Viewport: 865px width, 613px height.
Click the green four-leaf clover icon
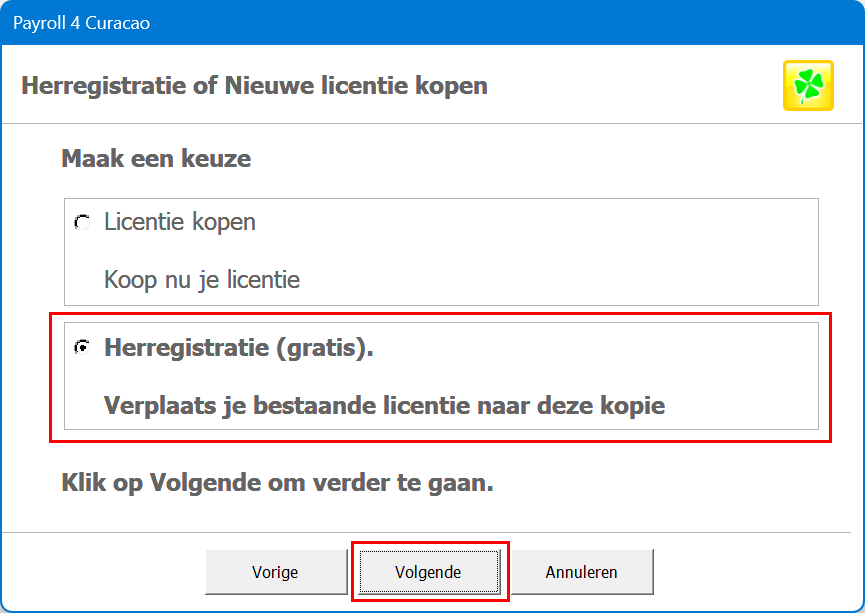(x=808, y=86)
